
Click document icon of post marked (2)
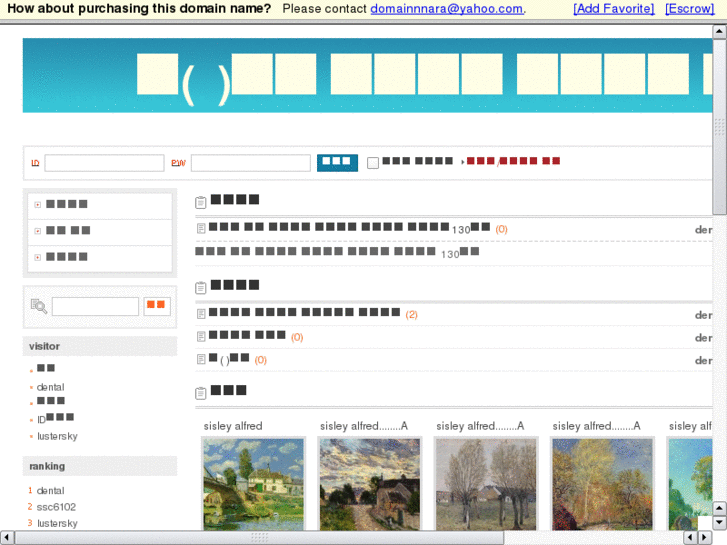point(201,314)
